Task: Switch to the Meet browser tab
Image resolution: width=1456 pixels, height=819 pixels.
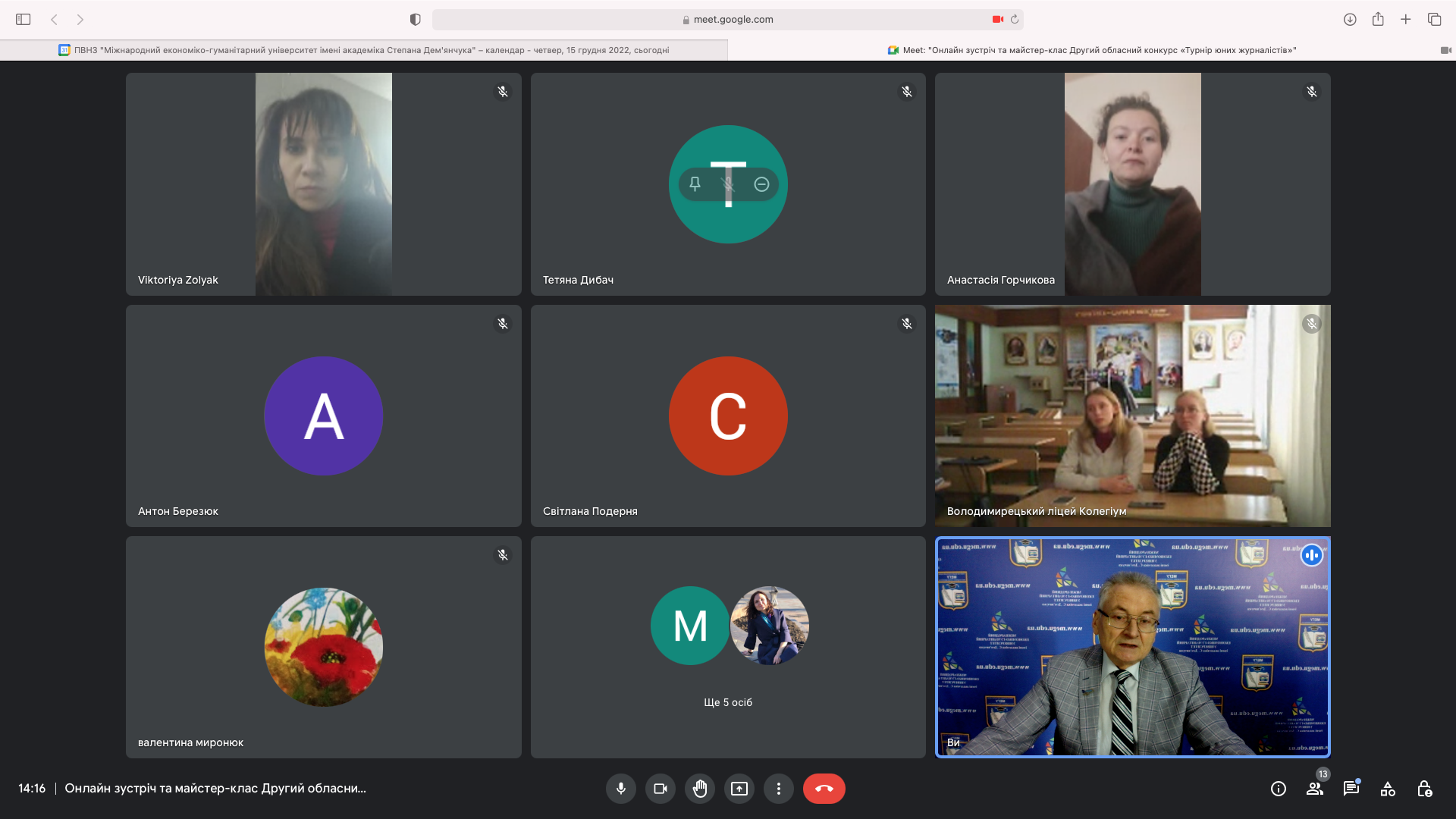Action: 1092,50
